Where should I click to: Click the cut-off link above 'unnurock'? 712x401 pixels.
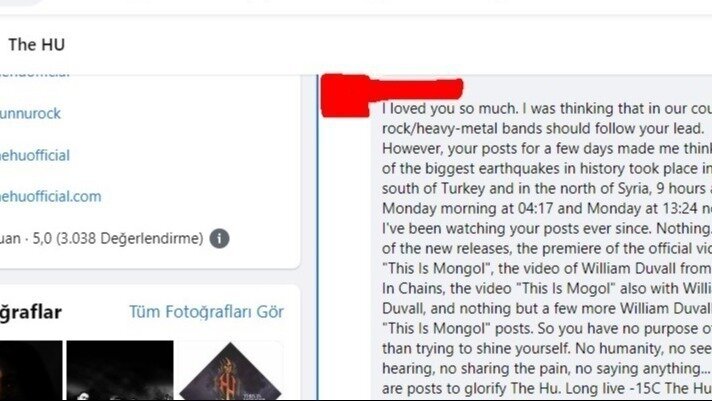(x=35, y=74)
